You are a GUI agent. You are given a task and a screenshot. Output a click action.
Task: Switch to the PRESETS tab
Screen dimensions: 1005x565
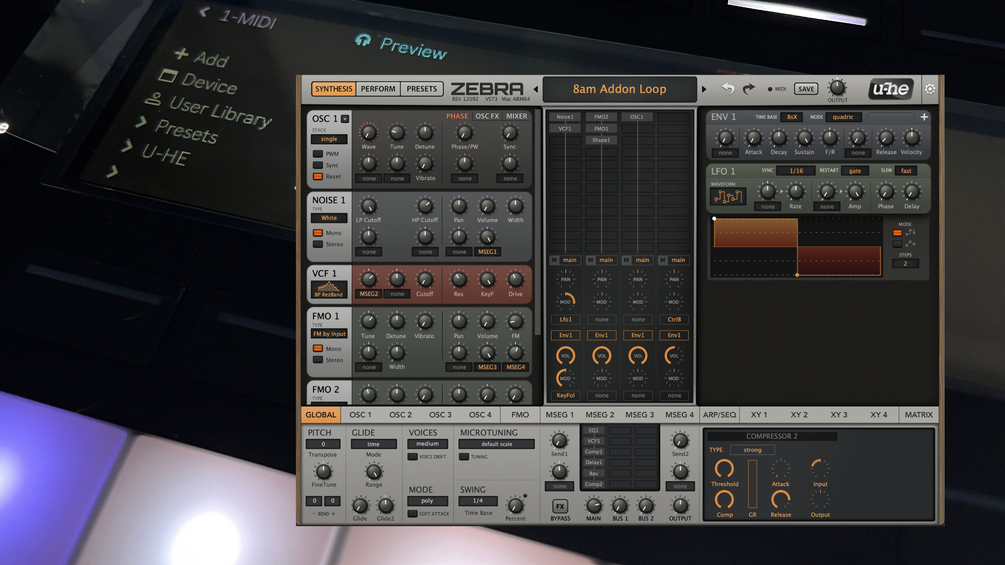click(421, 89)
